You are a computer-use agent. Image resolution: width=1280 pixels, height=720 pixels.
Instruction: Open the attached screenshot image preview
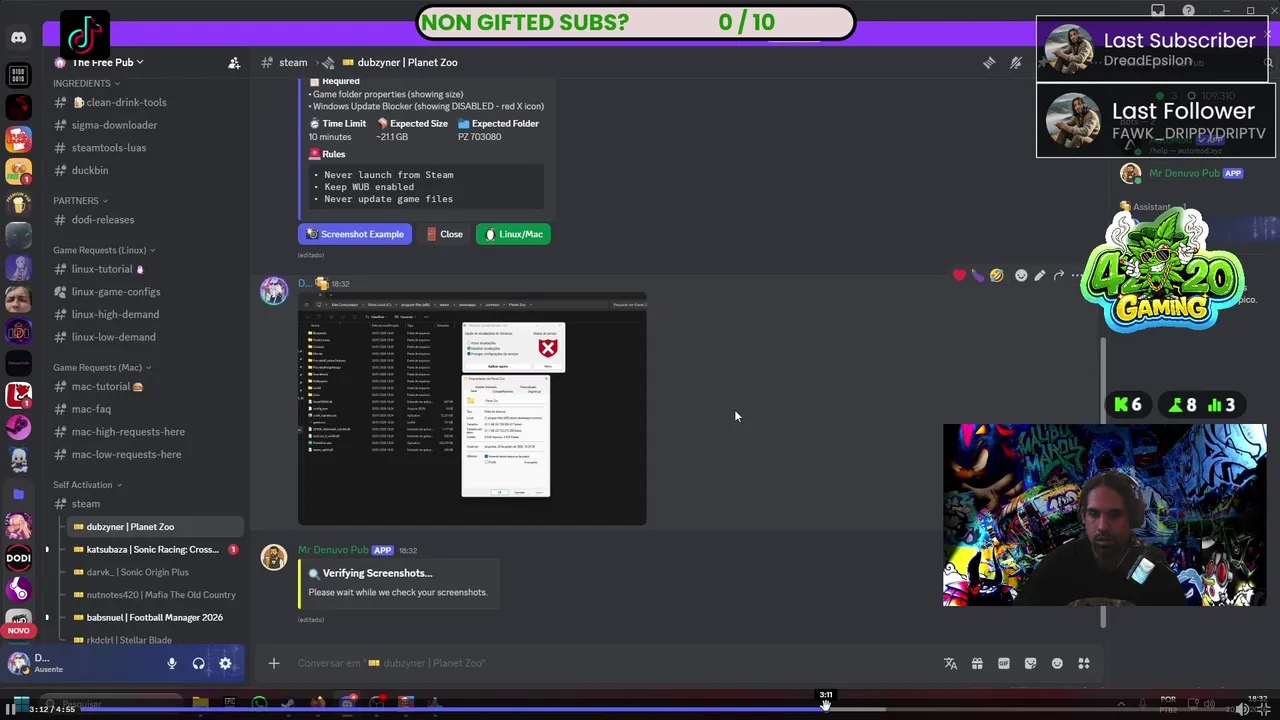[x=472, y=409]
